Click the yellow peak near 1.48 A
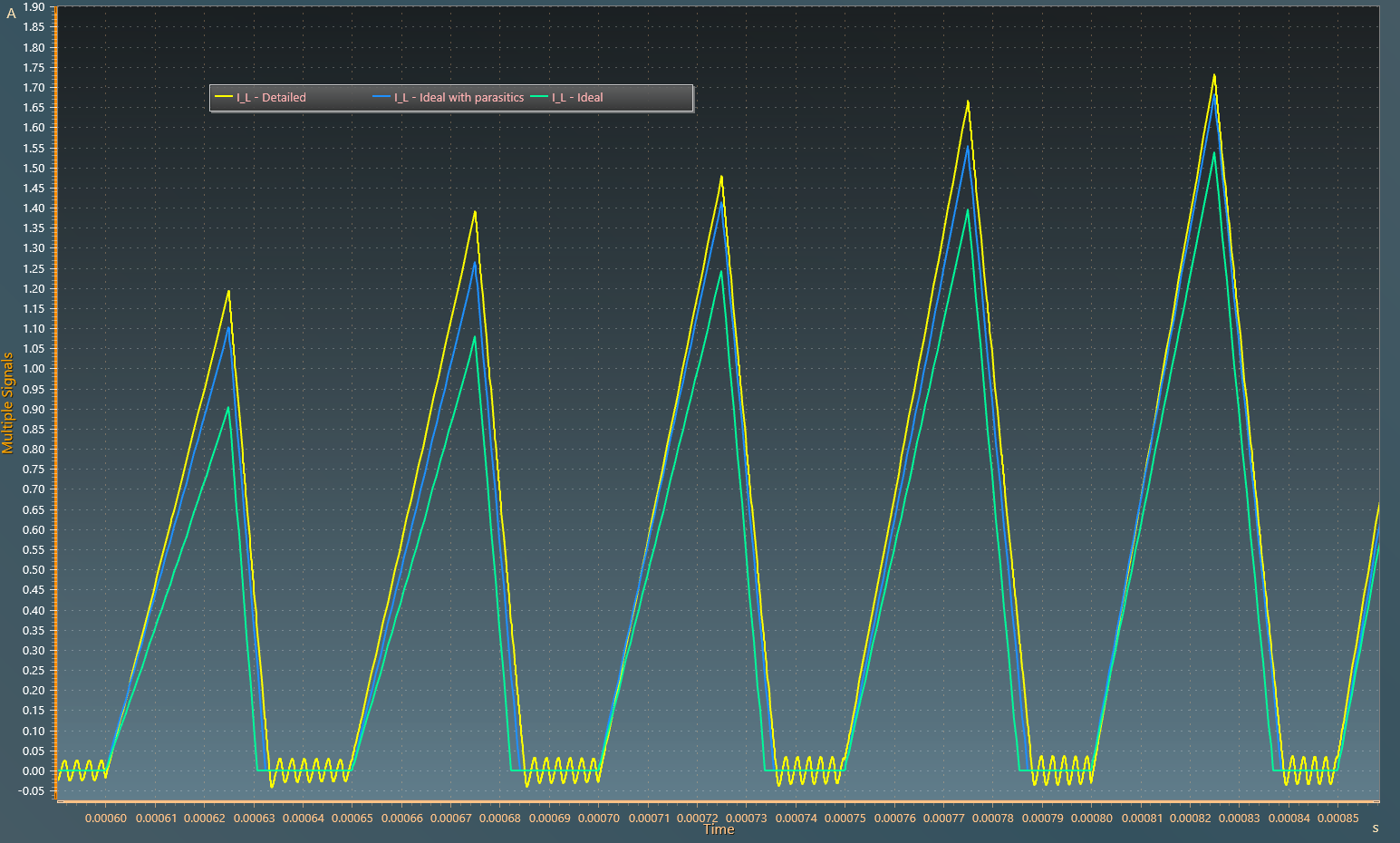This screenshot has width=1400, height=843. pos(721,177)
